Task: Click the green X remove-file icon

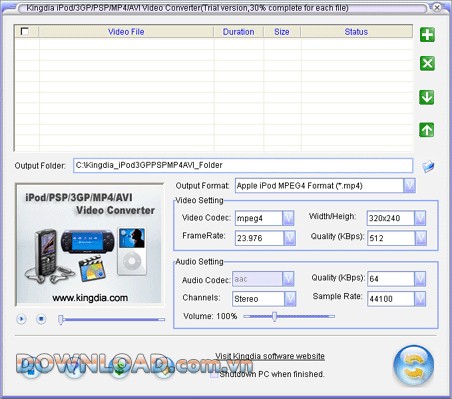Action: (427, 63)
